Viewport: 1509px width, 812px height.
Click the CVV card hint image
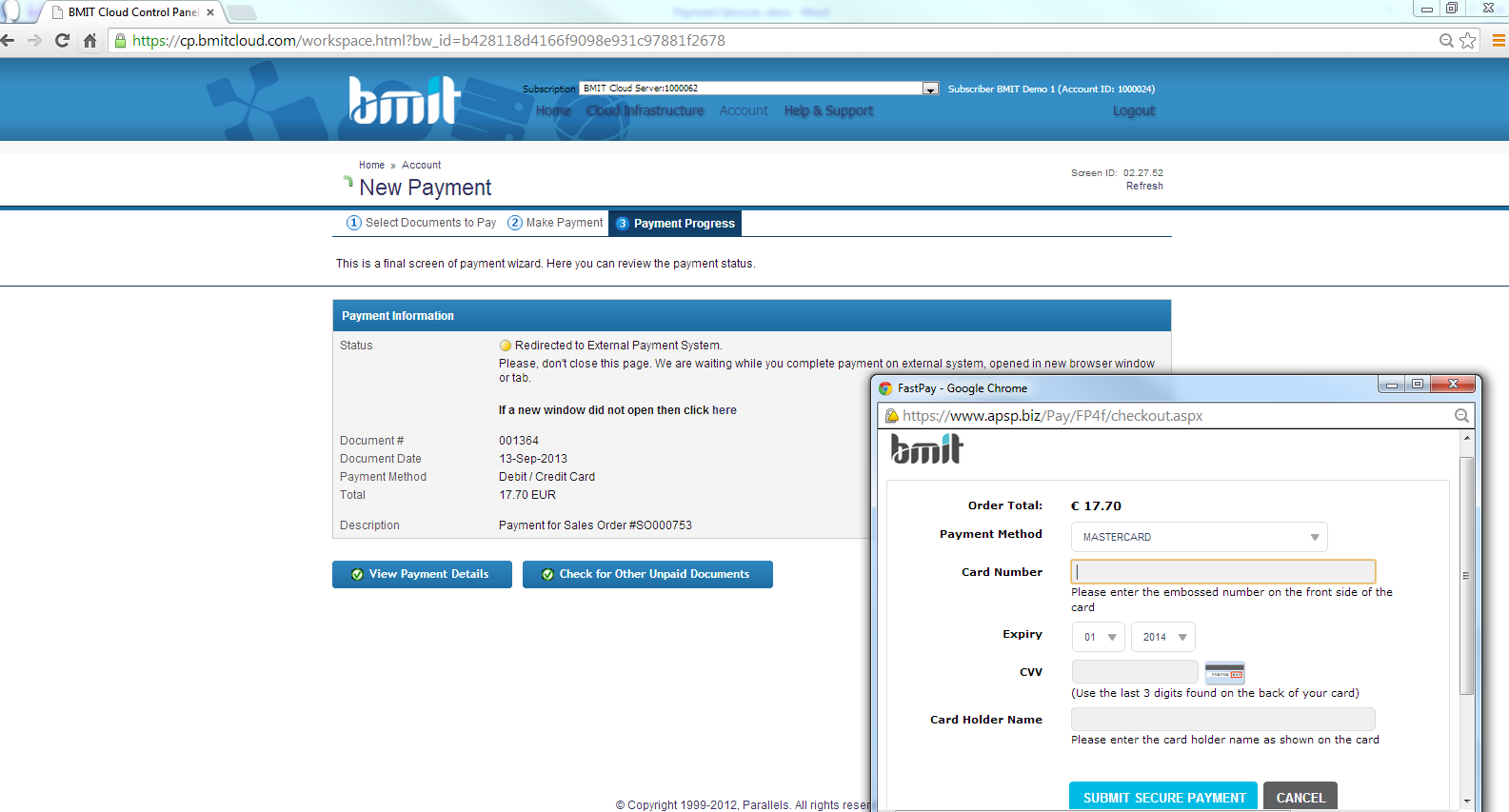1224,672
